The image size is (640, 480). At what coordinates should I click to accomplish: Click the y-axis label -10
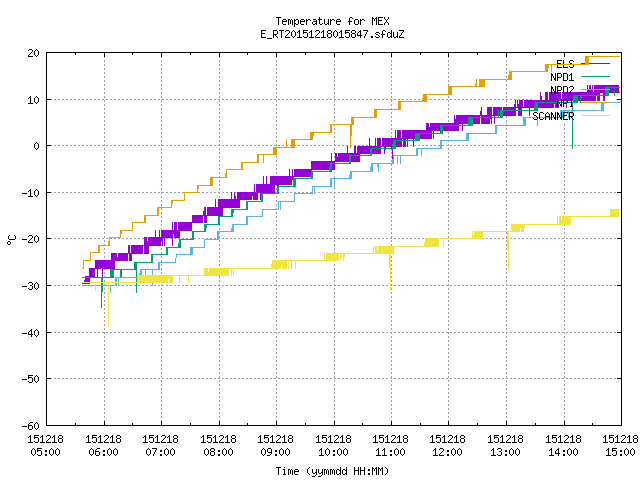[31, 193]
